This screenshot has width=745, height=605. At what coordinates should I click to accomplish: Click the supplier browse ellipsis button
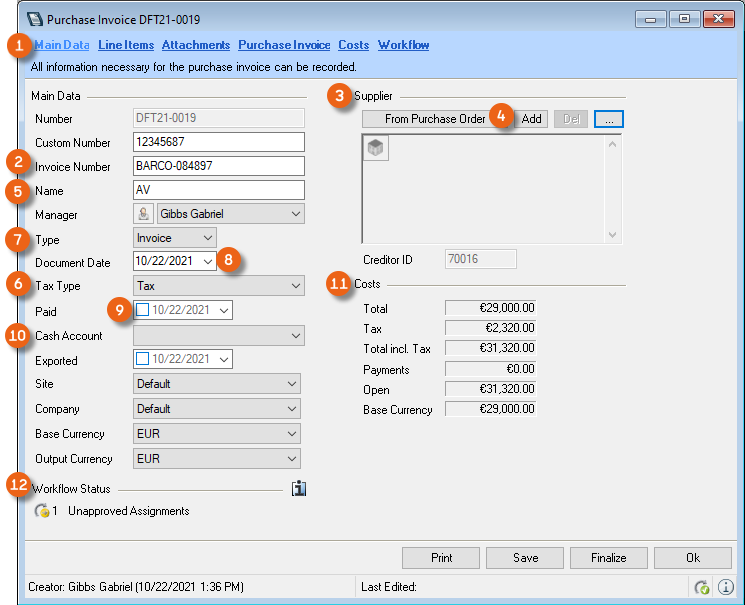pyautogui.click(x=609, y=118)
